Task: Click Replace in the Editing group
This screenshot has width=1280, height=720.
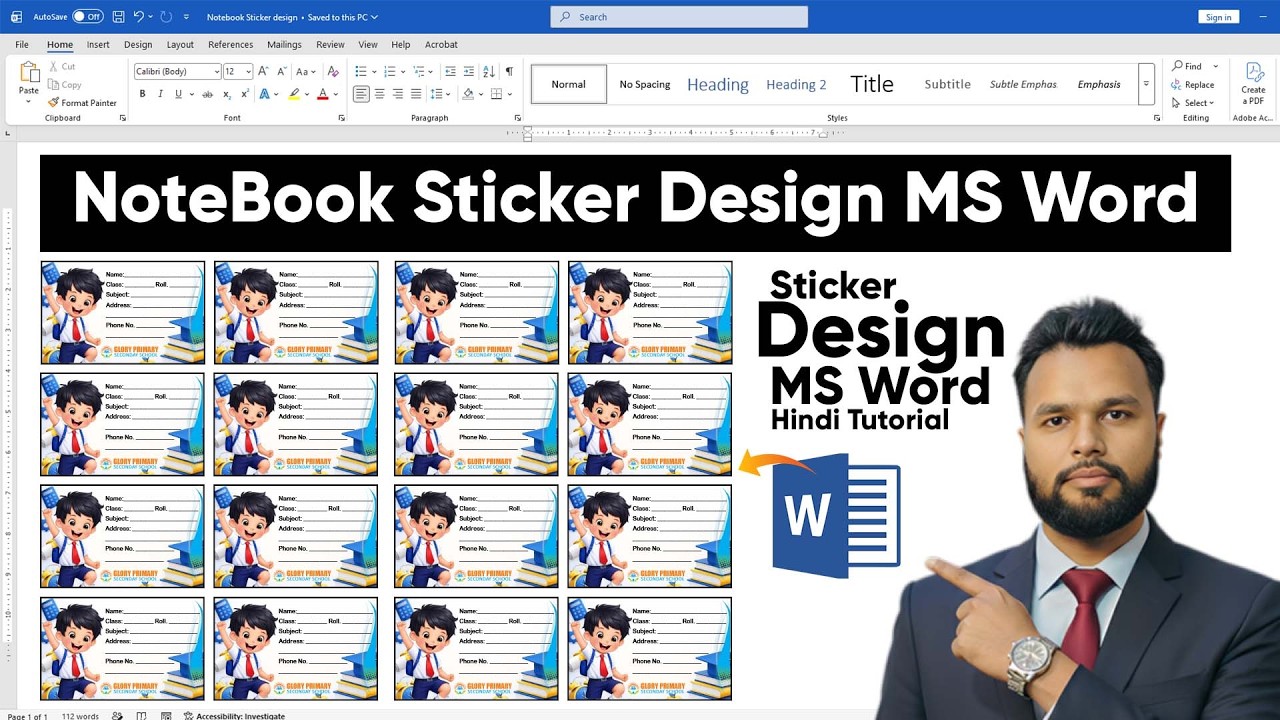Action: pos(1193,85)
